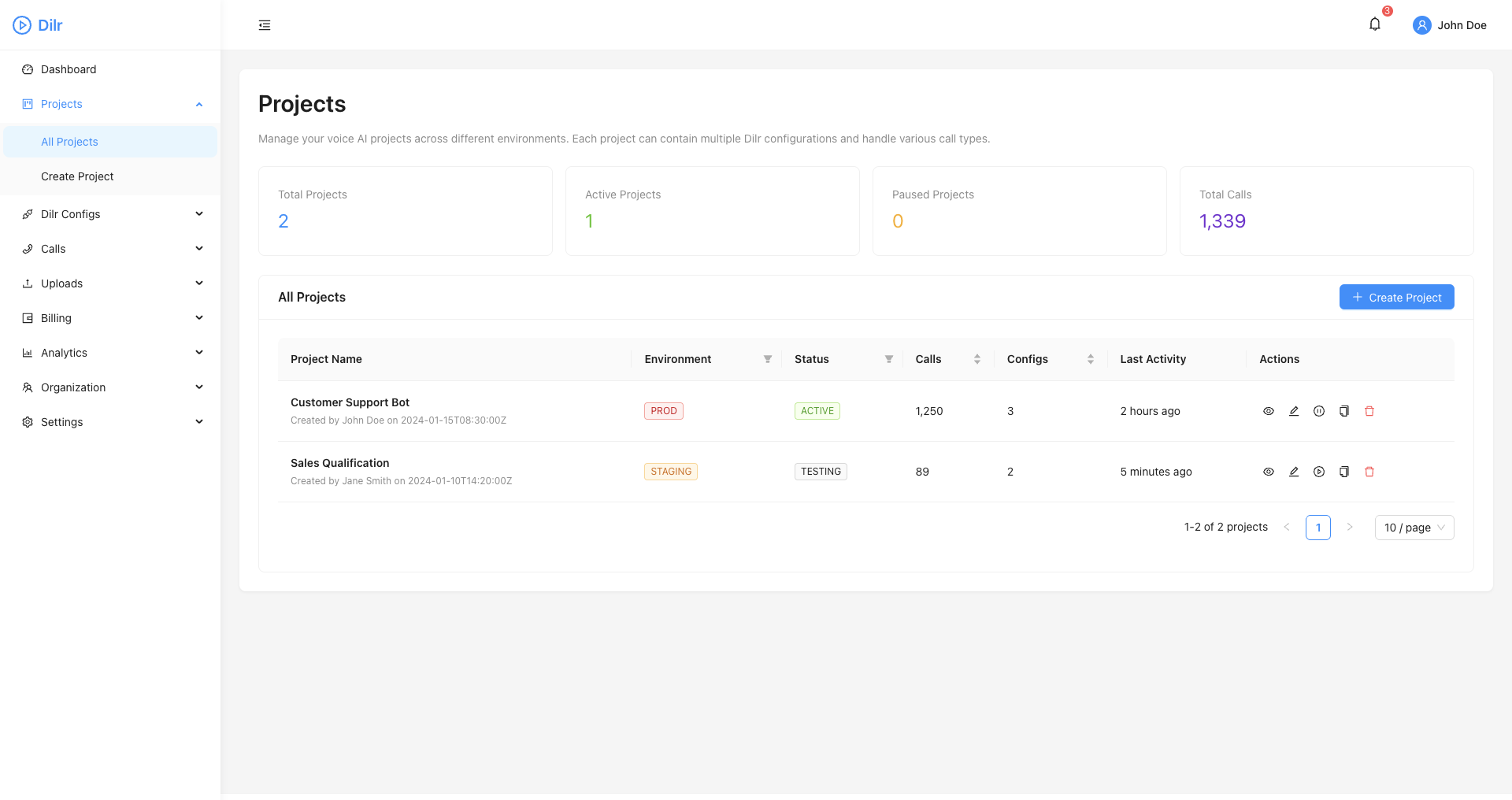Open Create Project from the sidebar
Viewport: 1512px width, 800px height.
pos(77,176)
